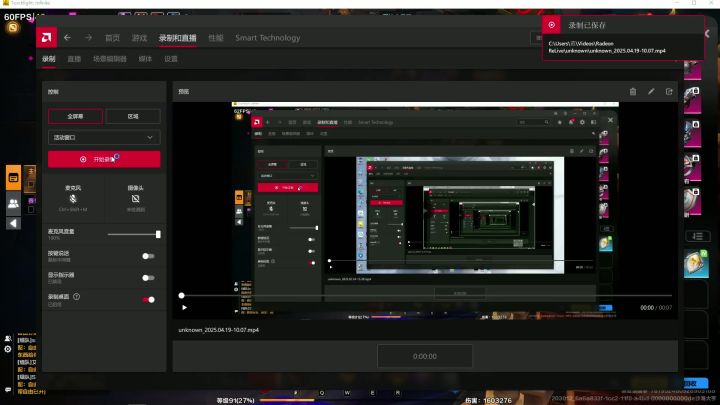Share recording with the export icon
This screenshot has height=405, width=720.
tap(669, 92)
